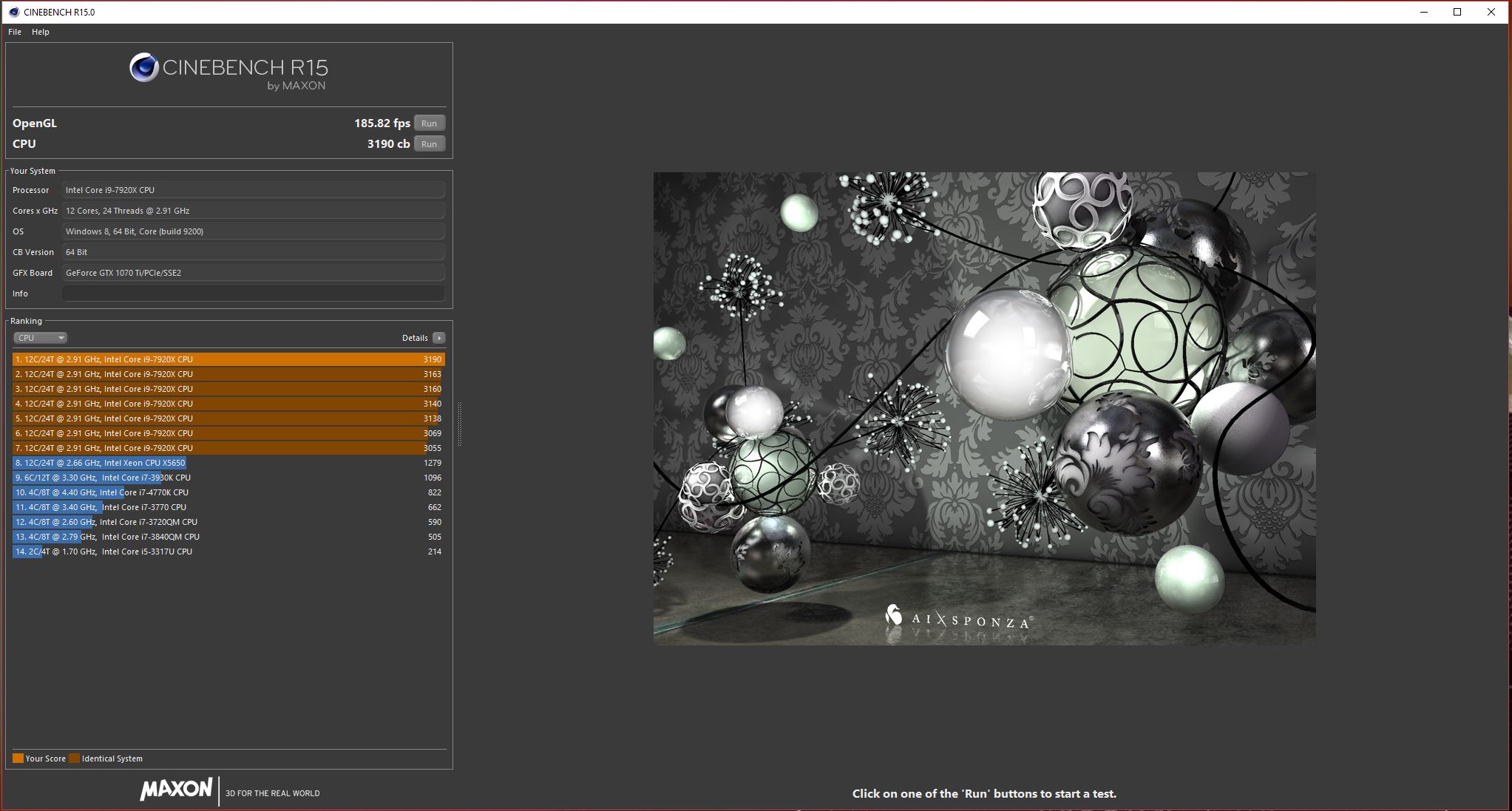Click the Processor field showing i9-7920X

pos(254,190)
